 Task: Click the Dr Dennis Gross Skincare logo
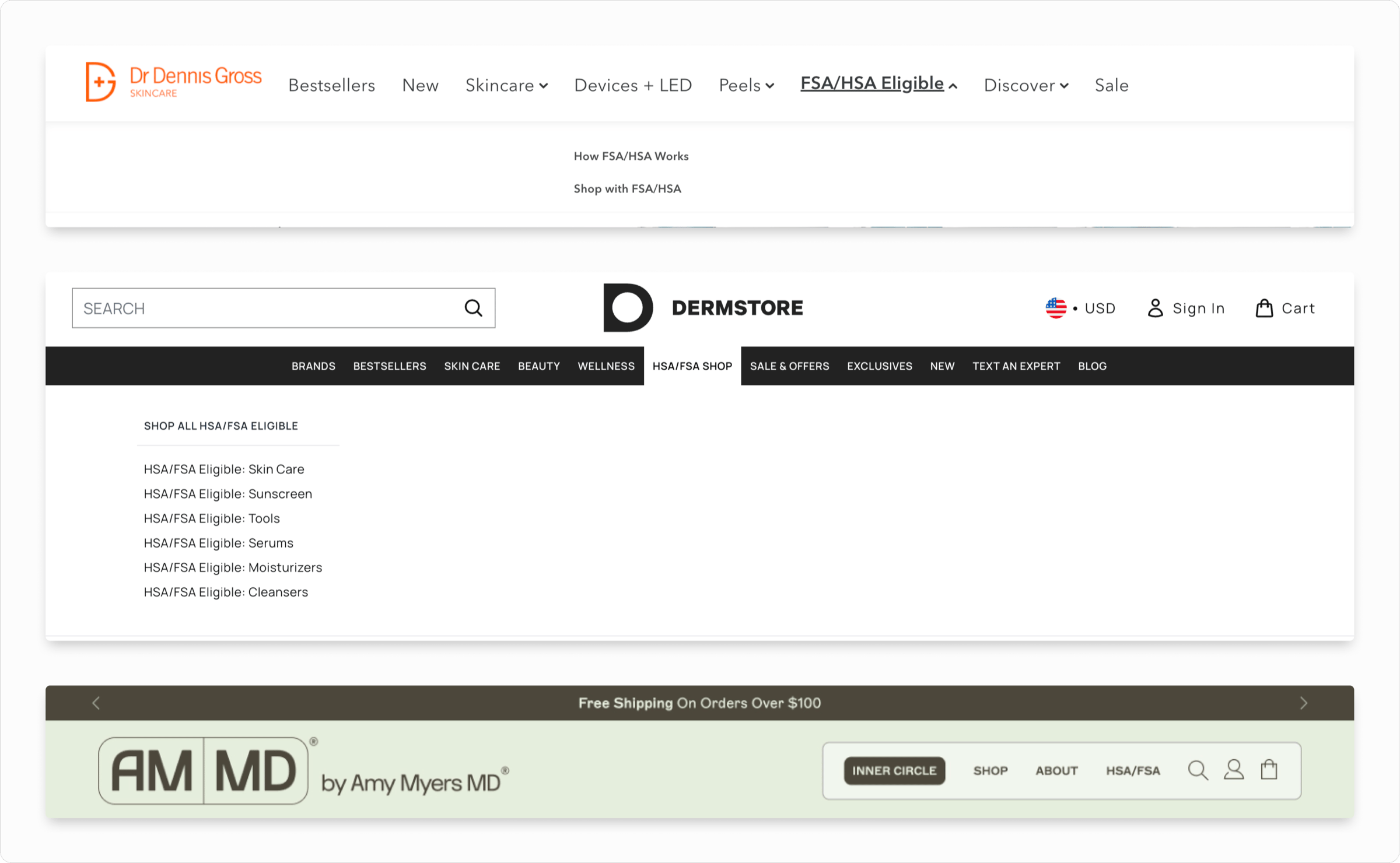(x=173, y=82)
